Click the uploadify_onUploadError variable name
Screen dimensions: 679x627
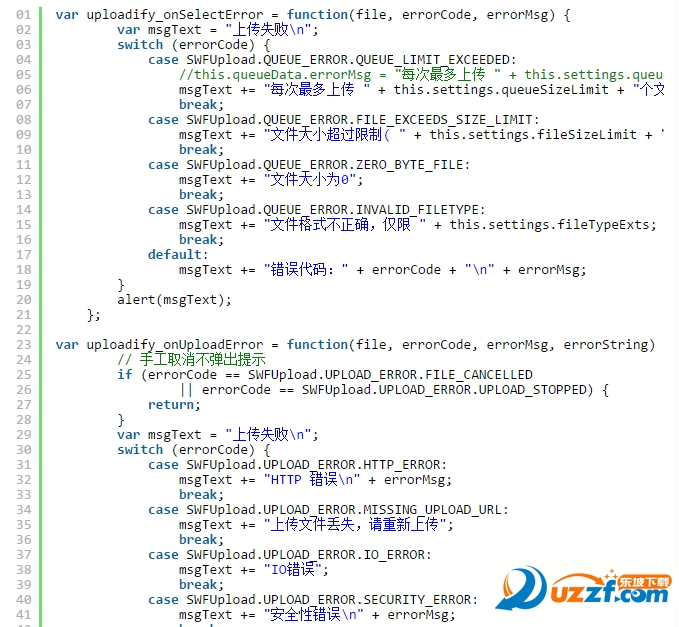(175, 345)
